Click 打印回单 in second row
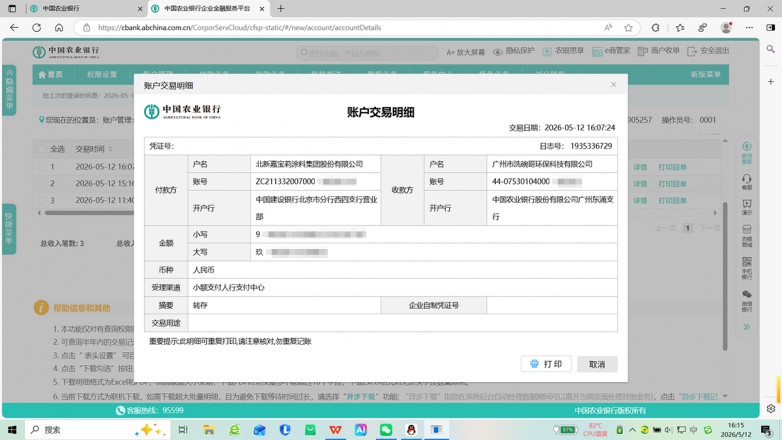Screen dimensions: 782x440 click(x=672, y=184)
